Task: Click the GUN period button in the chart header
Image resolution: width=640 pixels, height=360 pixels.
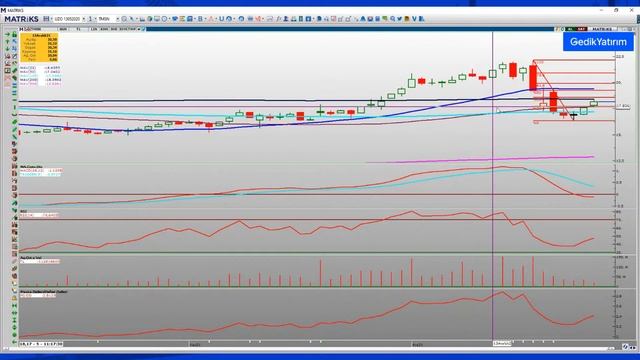Action: coord(63,29)
